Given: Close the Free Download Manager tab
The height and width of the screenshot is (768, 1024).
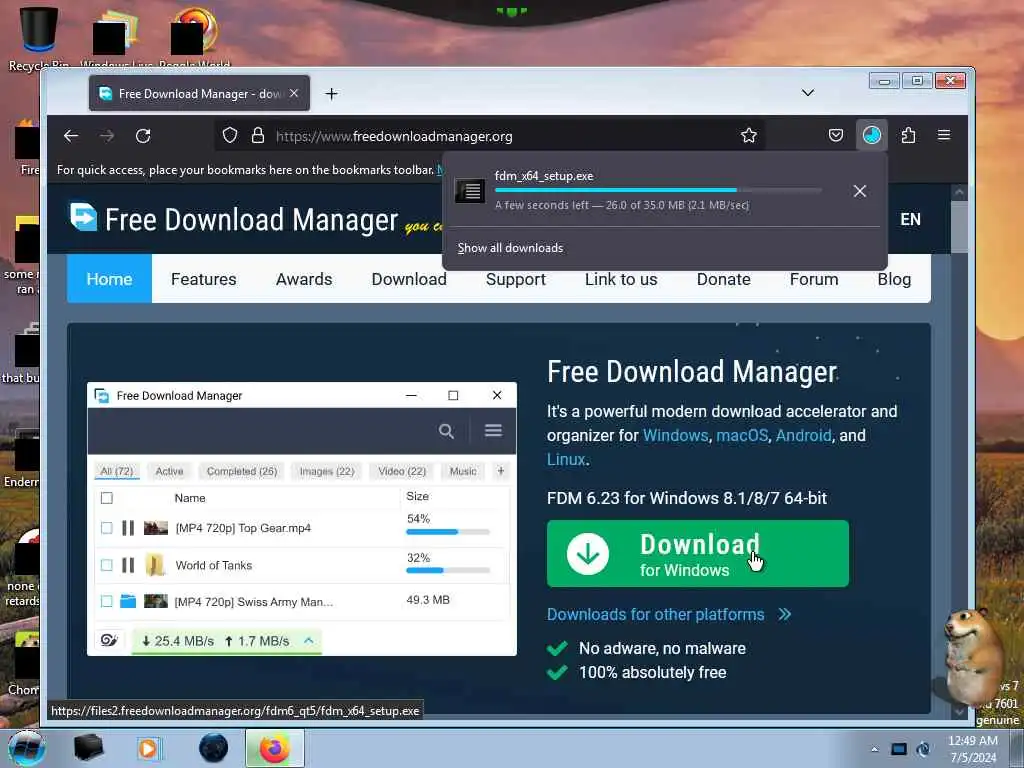Looking at the screenshot, I should [x=294, y=93].
